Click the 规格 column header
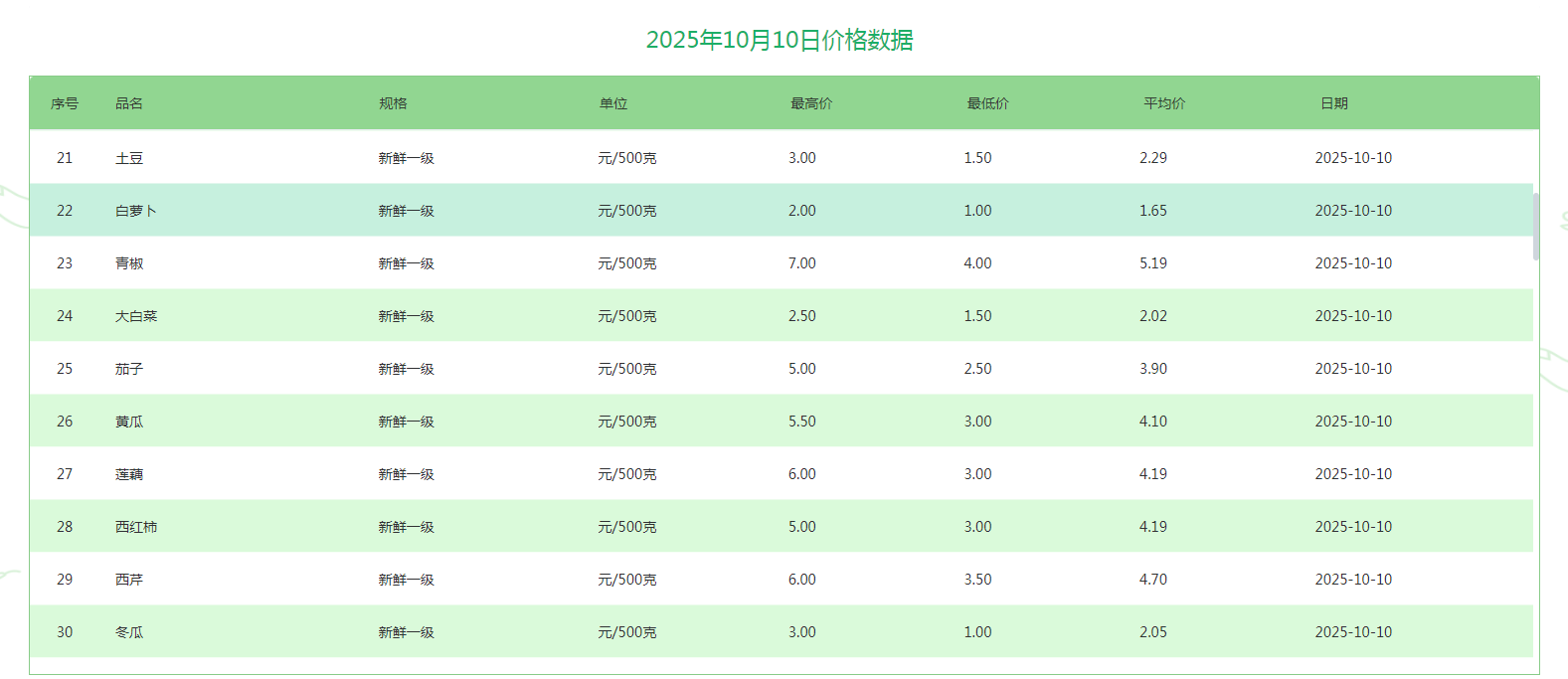The height and width of the screenshot is (679, 1568). pyautogui.click(x=393, y=103)
